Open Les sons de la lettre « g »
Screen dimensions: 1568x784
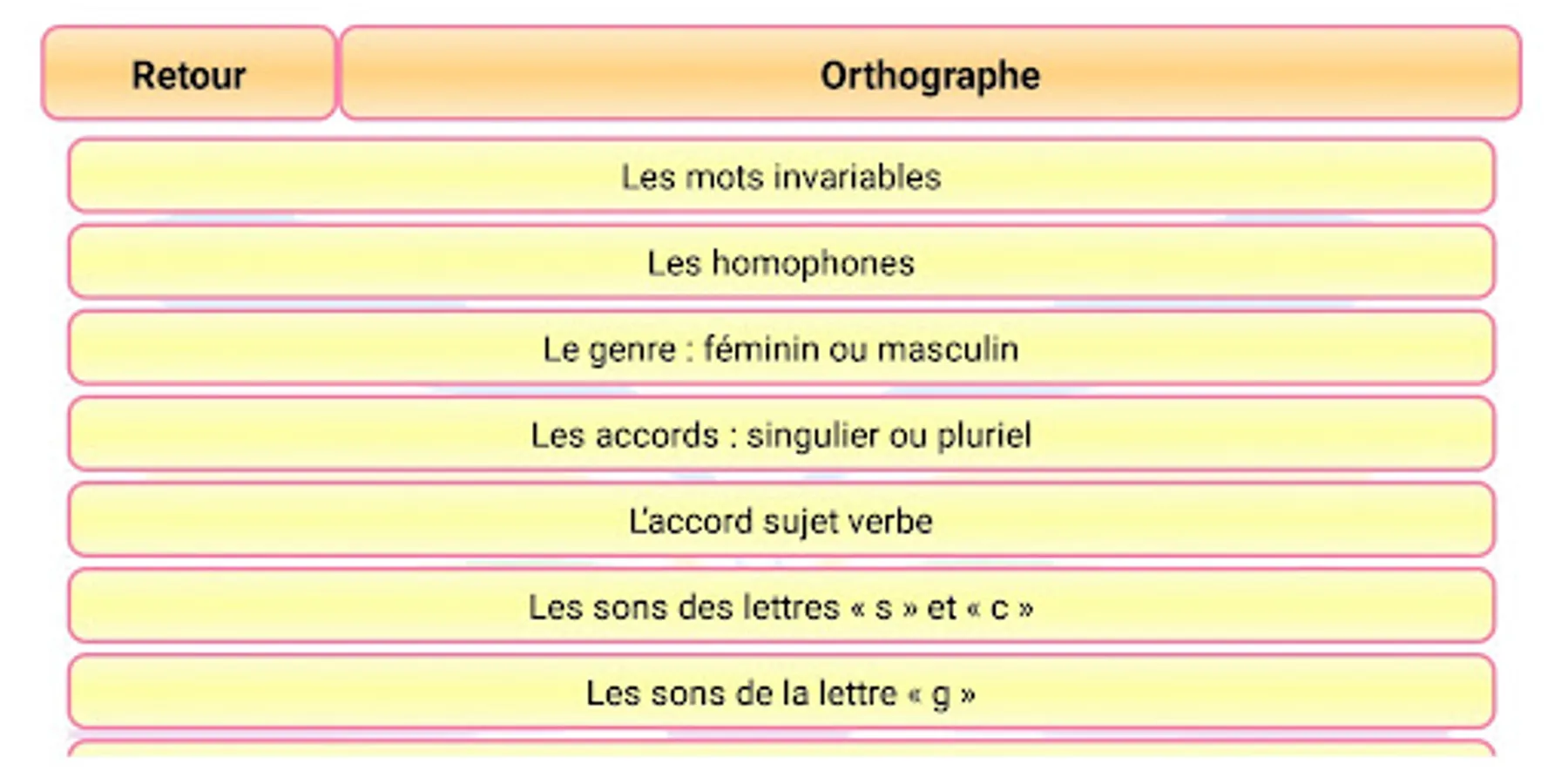click(781, 692)
